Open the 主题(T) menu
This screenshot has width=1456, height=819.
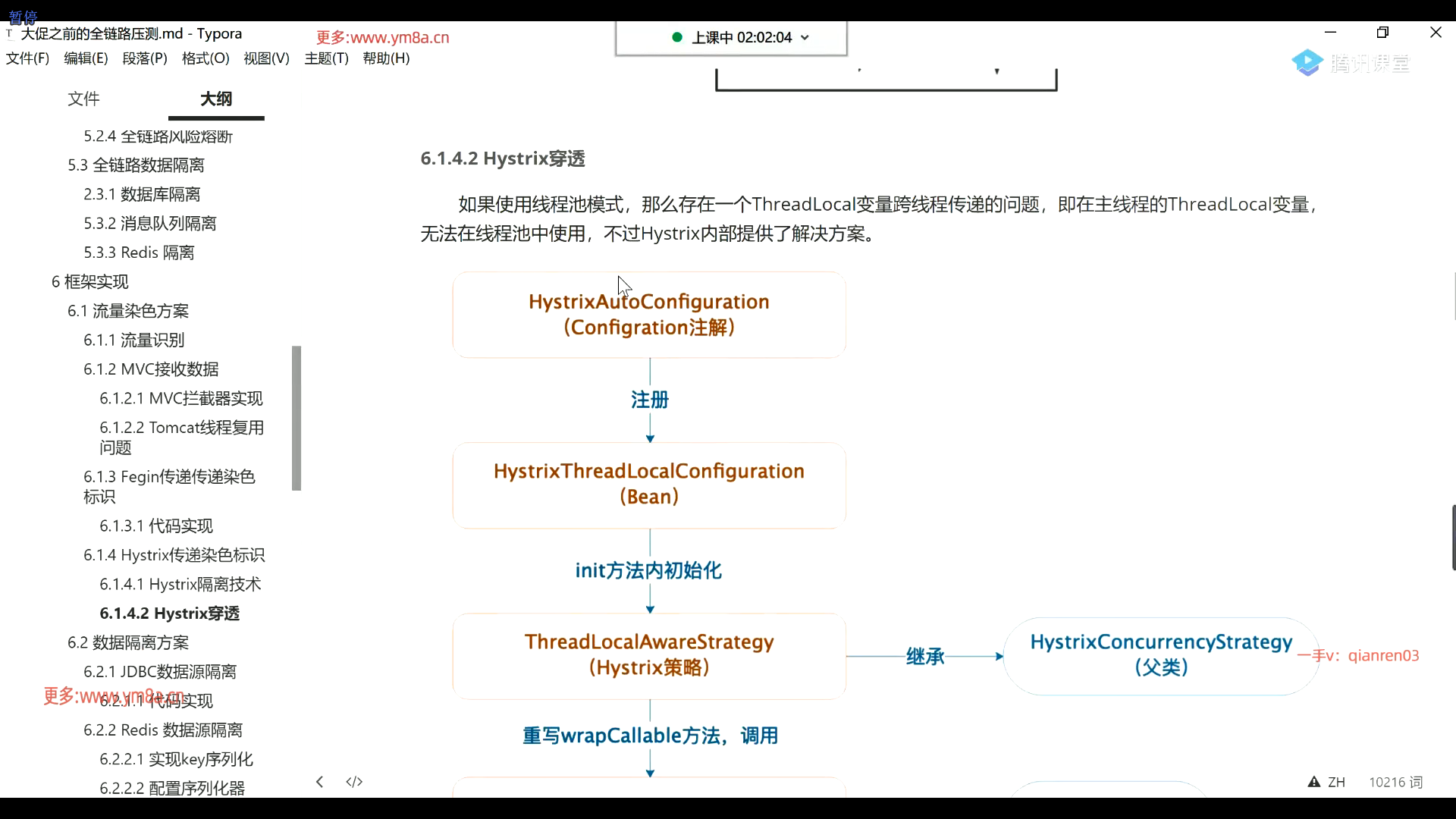click(x=326, y=58)
